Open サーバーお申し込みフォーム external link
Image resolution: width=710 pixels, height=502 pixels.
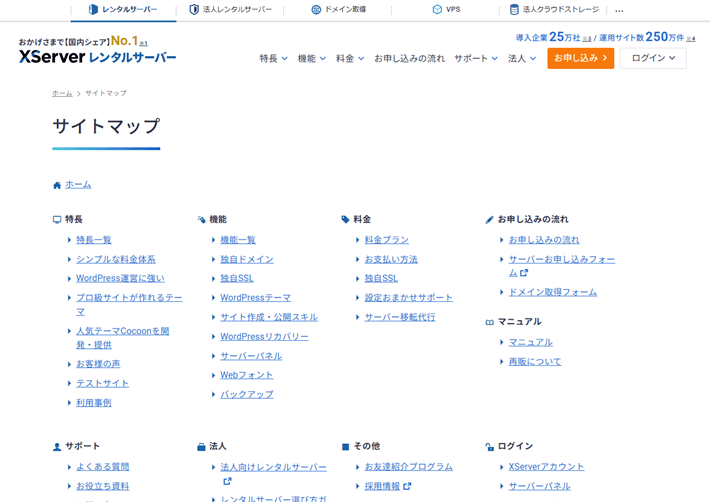(x=562, y=266)
